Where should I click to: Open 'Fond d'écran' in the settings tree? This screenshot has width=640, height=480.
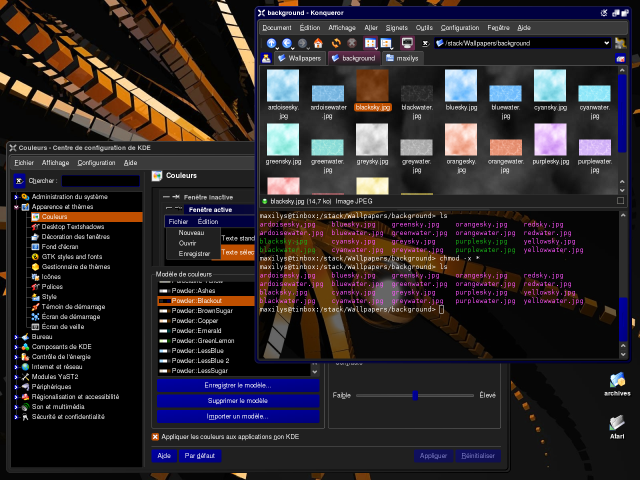tap(60, 247)
